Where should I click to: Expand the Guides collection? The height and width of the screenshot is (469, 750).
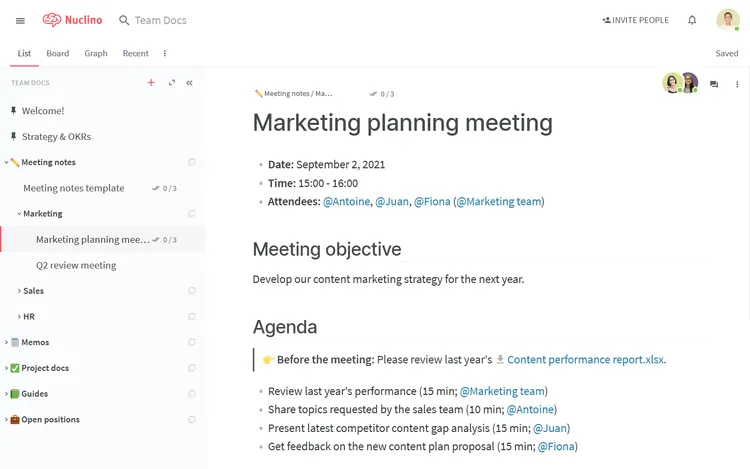tap(6, 394)
